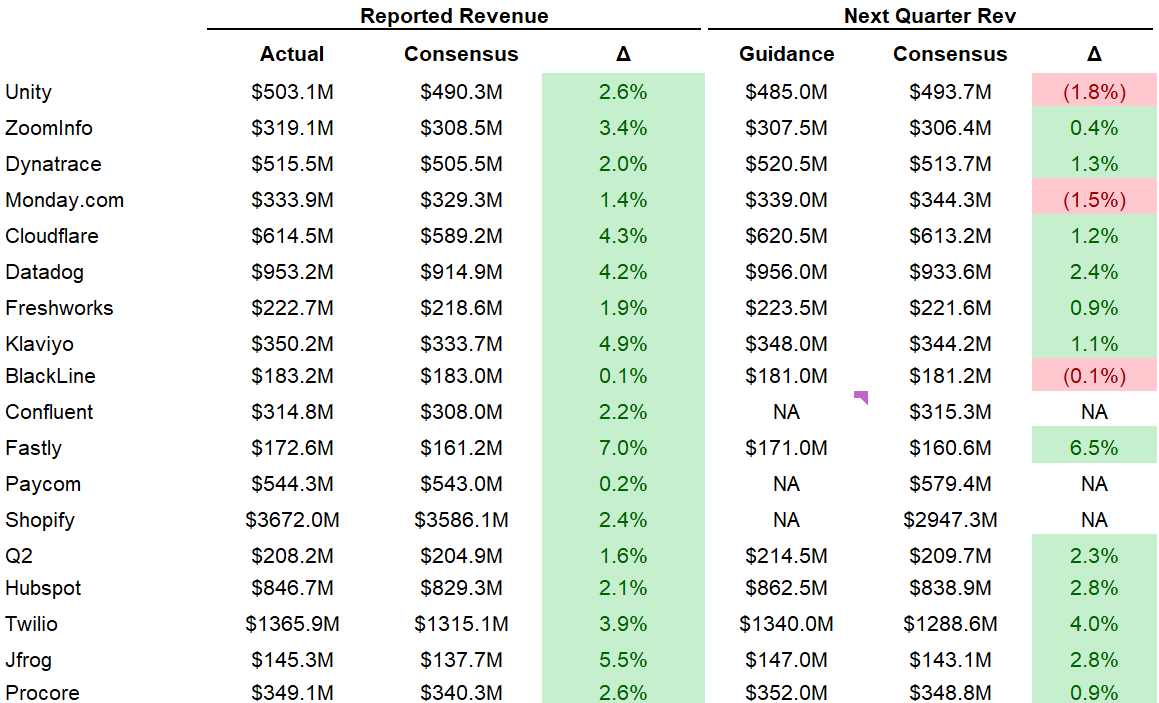Click the Next Quarter Rev group header
Viewport: 1159px width, 703px height.
pyautogui.click(x=930, y=16)
